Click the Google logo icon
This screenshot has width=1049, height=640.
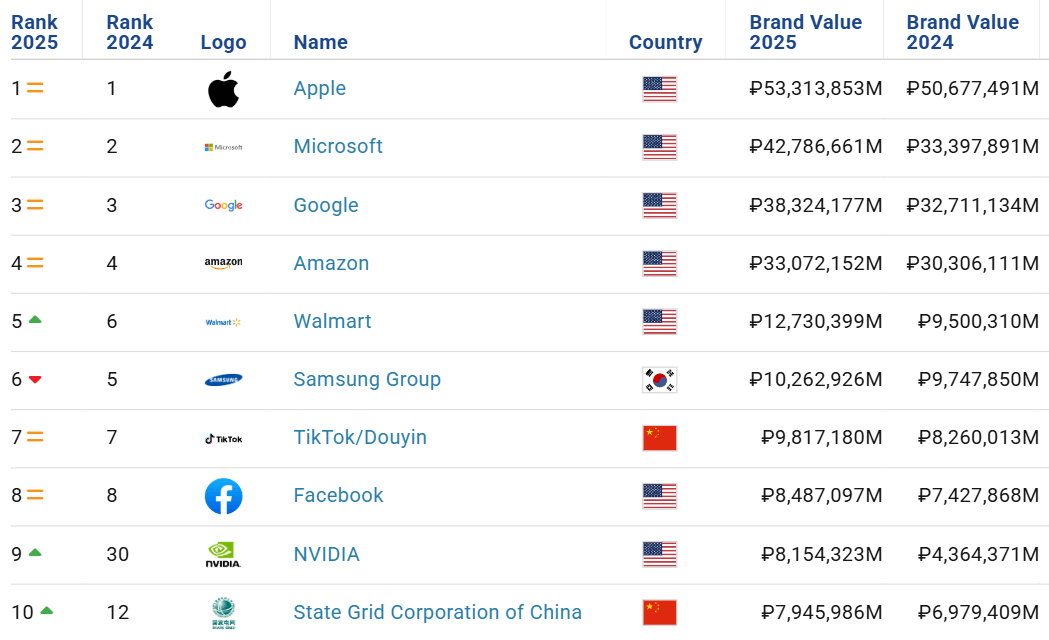223,205
